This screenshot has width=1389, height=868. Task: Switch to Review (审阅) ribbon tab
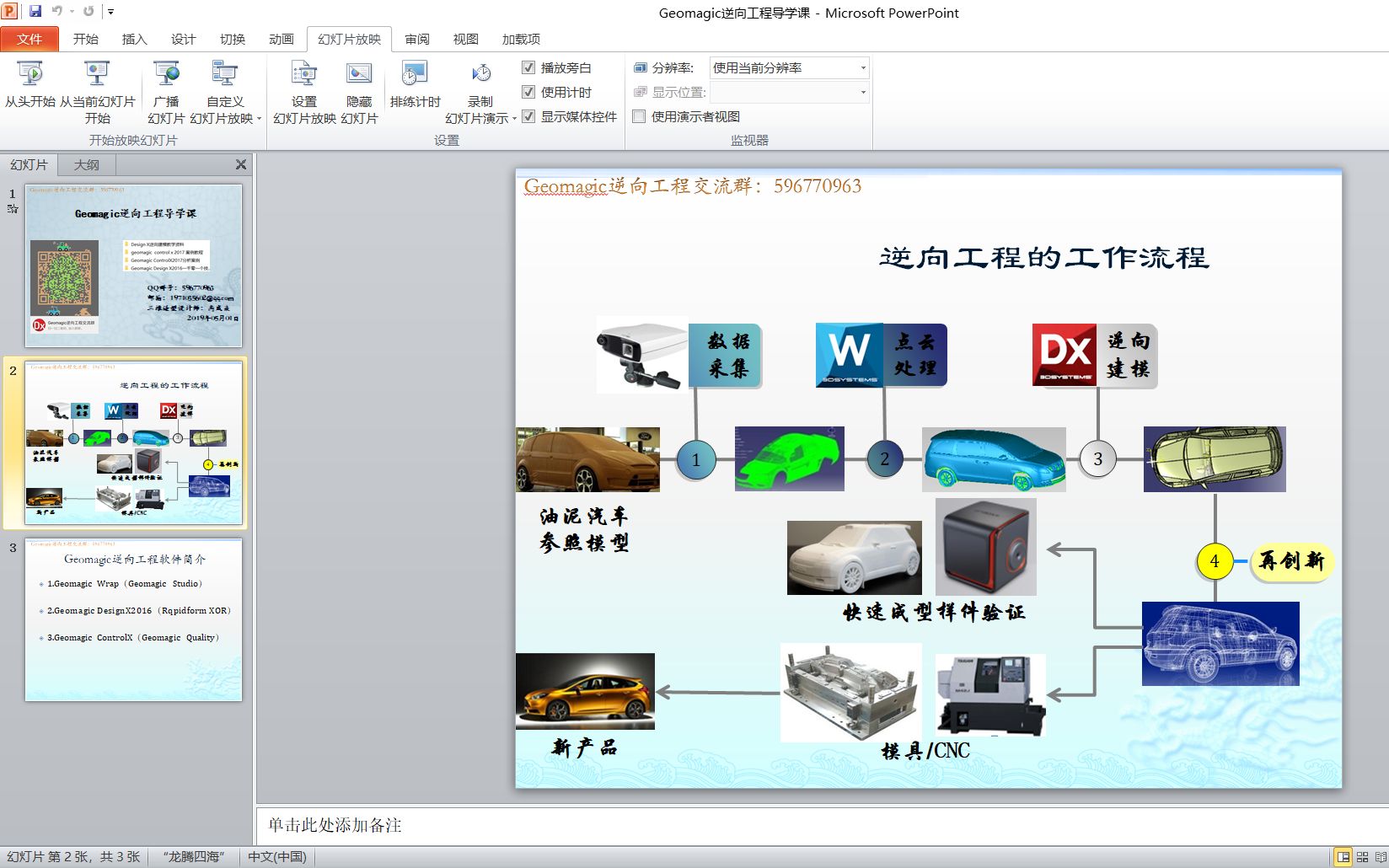click(x=416, y=39)
